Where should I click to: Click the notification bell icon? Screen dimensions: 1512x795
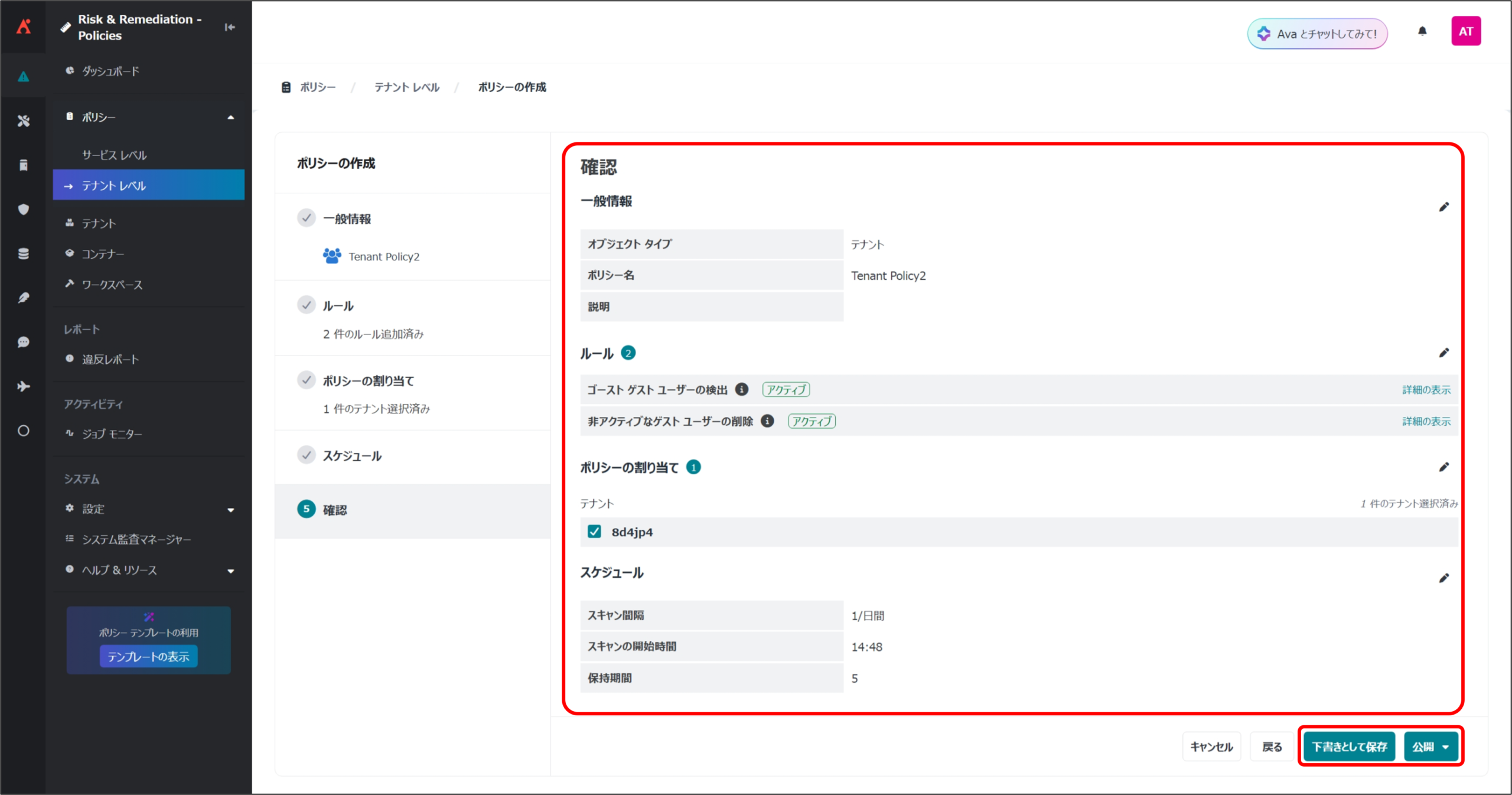pyautogui.click(x=1422, y=31)
